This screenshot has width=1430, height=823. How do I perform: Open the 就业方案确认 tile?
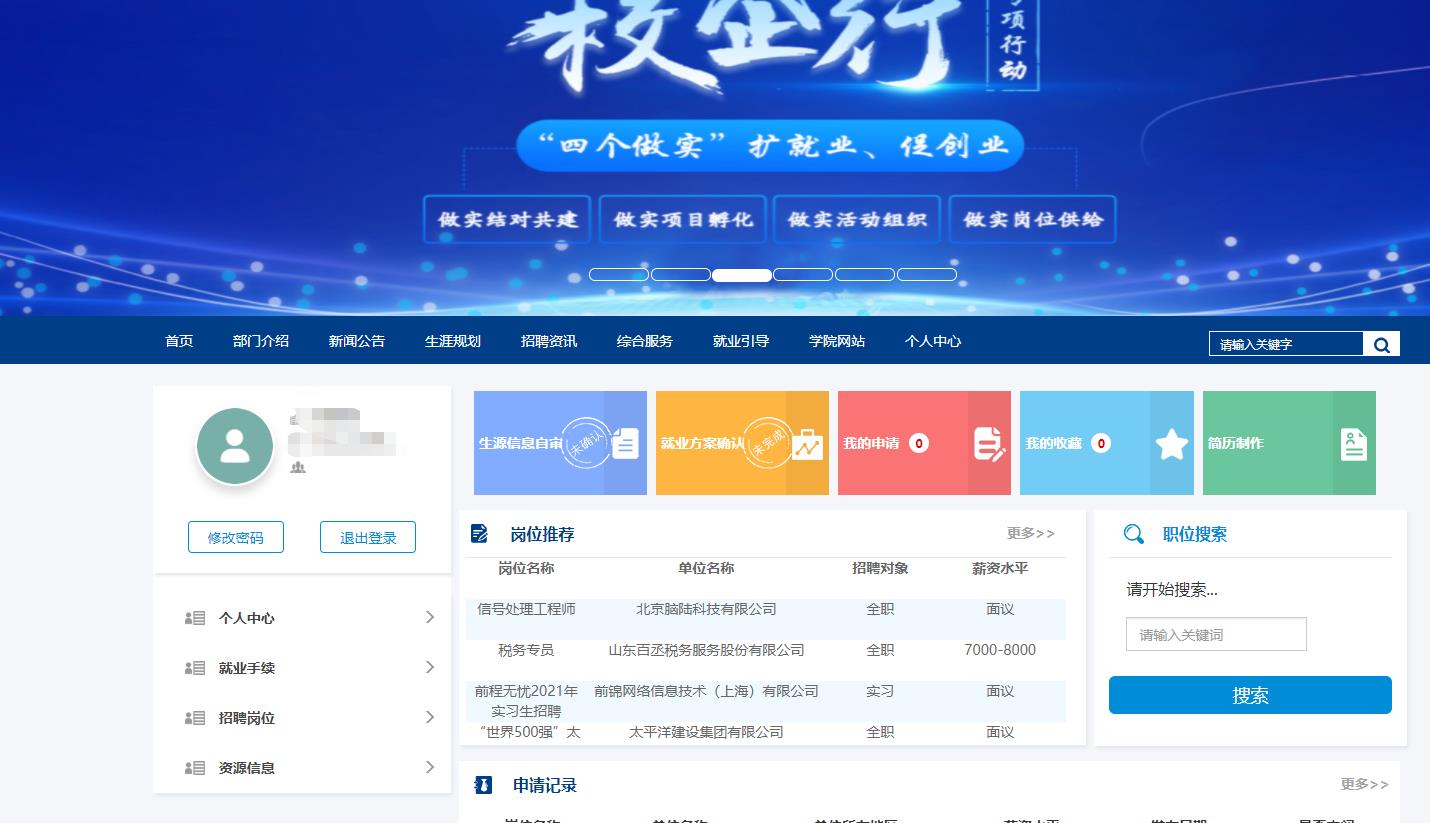tap(742, 443)
